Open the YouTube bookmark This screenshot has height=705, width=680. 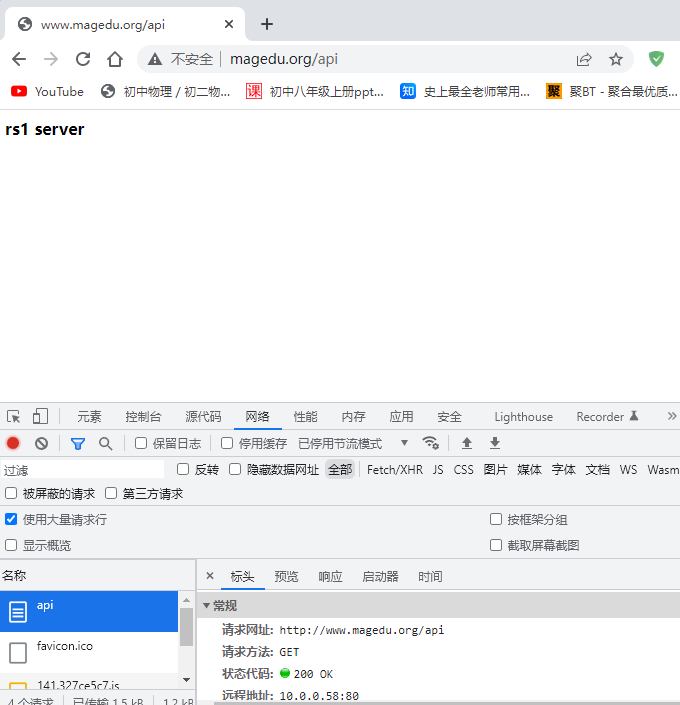(x=47, y=92)
